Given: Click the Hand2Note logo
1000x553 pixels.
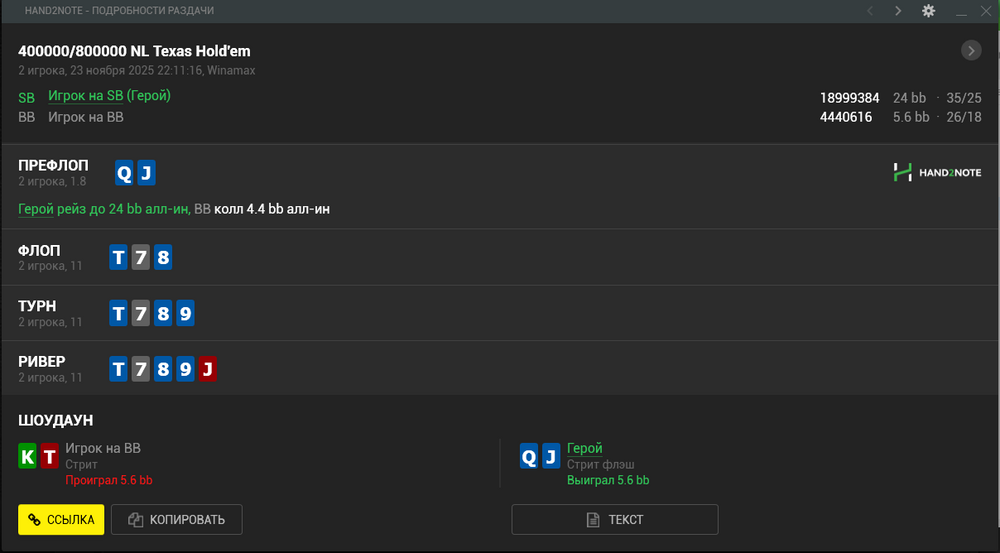Looking at the screenshot, I should click(x=937, y=173).
